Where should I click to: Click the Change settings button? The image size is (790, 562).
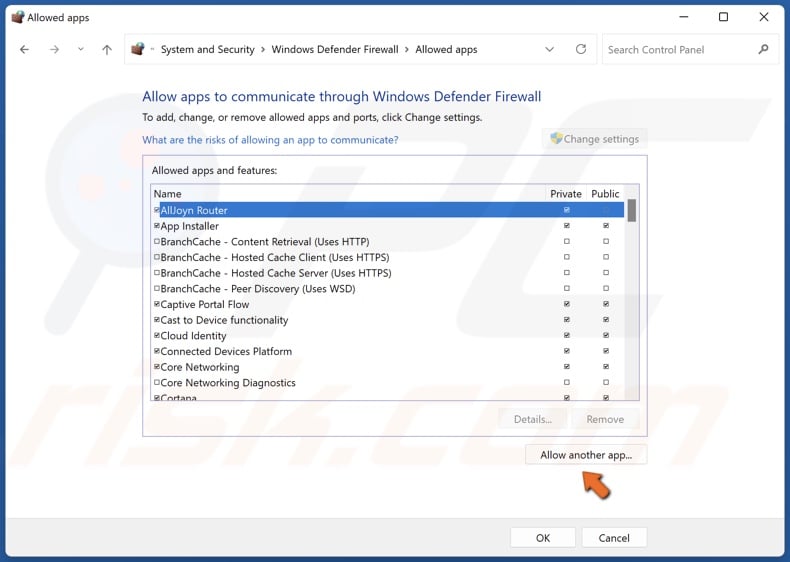coord(595,139)
